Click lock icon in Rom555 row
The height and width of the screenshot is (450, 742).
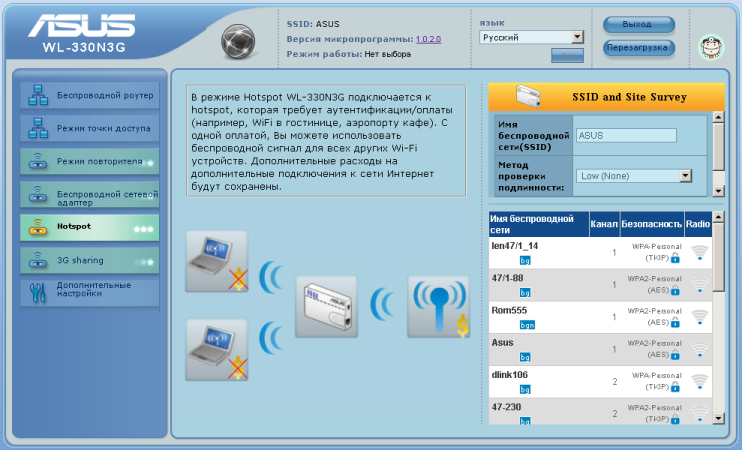[x=675, y=322]
